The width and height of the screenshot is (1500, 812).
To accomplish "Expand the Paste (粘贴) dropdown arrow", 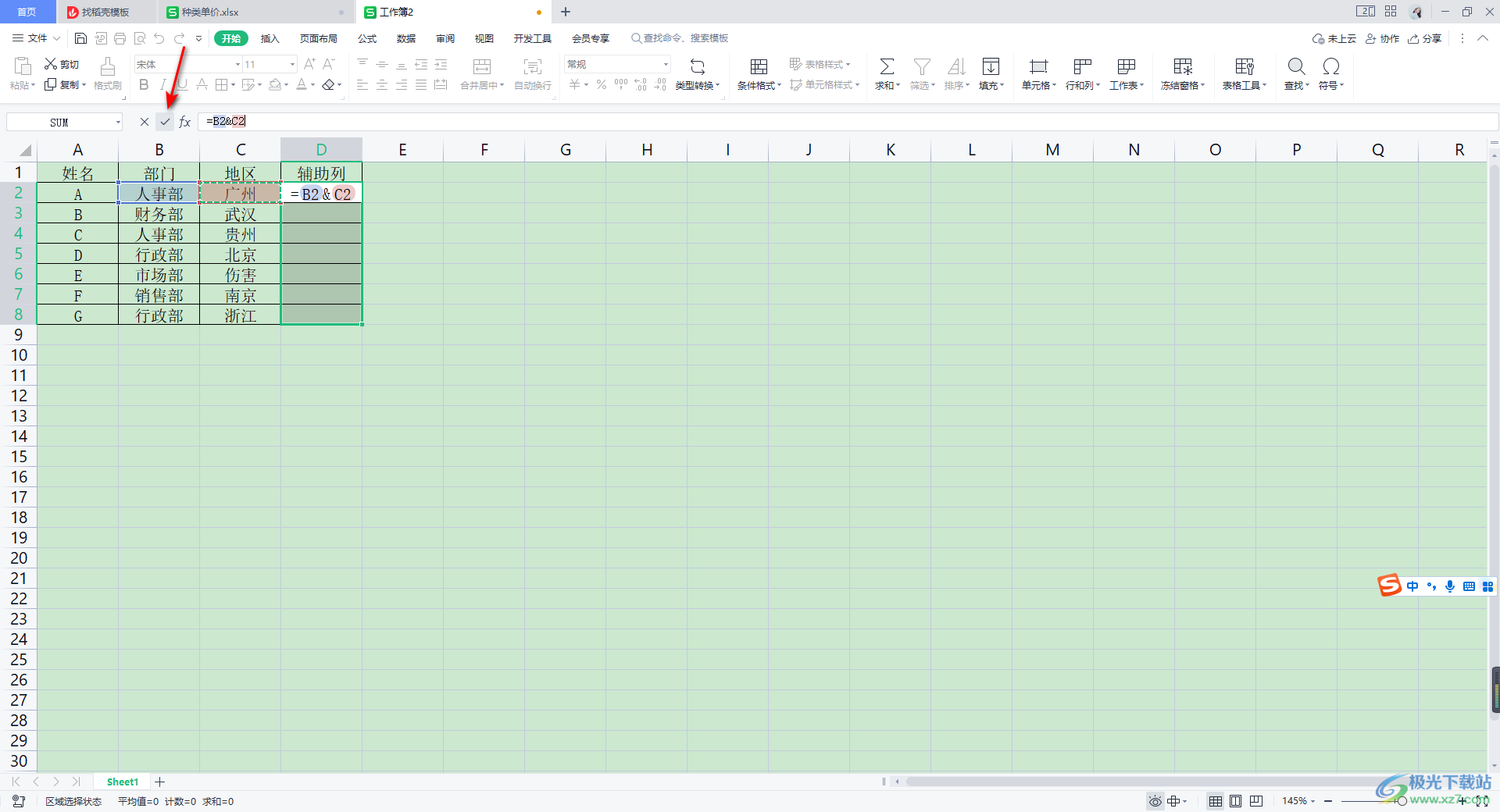I will point(32,85).
